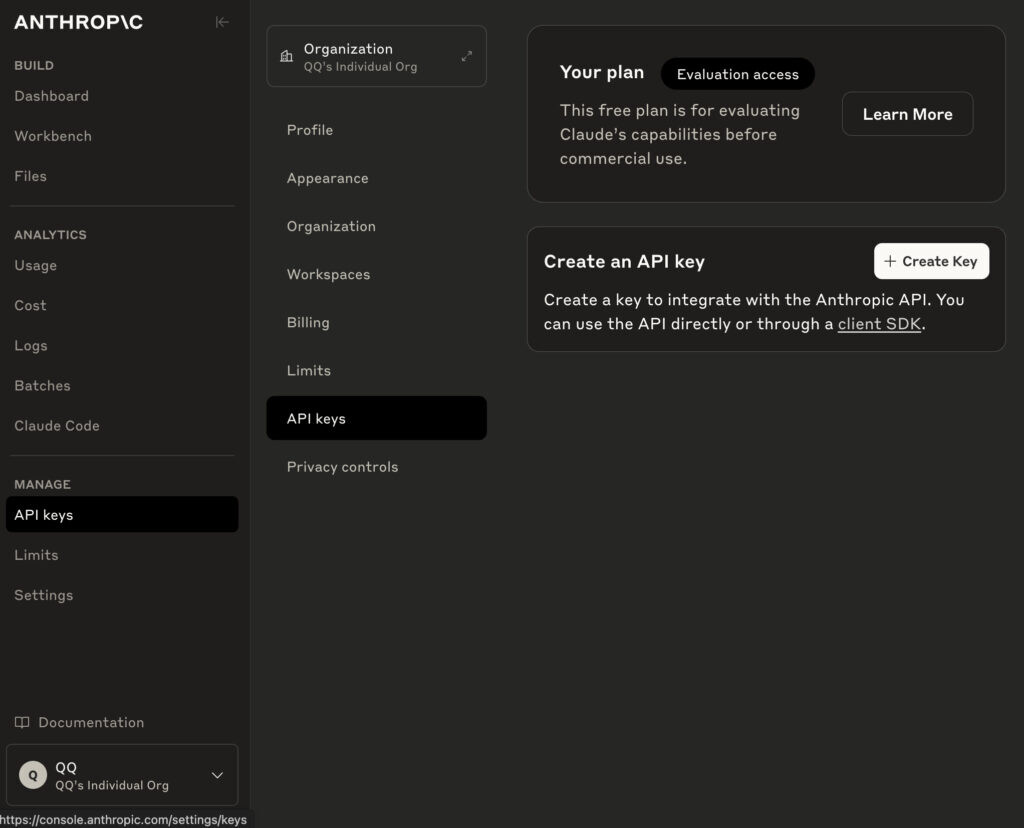Screen dimensions: 1024x828
Task: Collapse the sidebar with the arrow icon
Action: point(222,22)
